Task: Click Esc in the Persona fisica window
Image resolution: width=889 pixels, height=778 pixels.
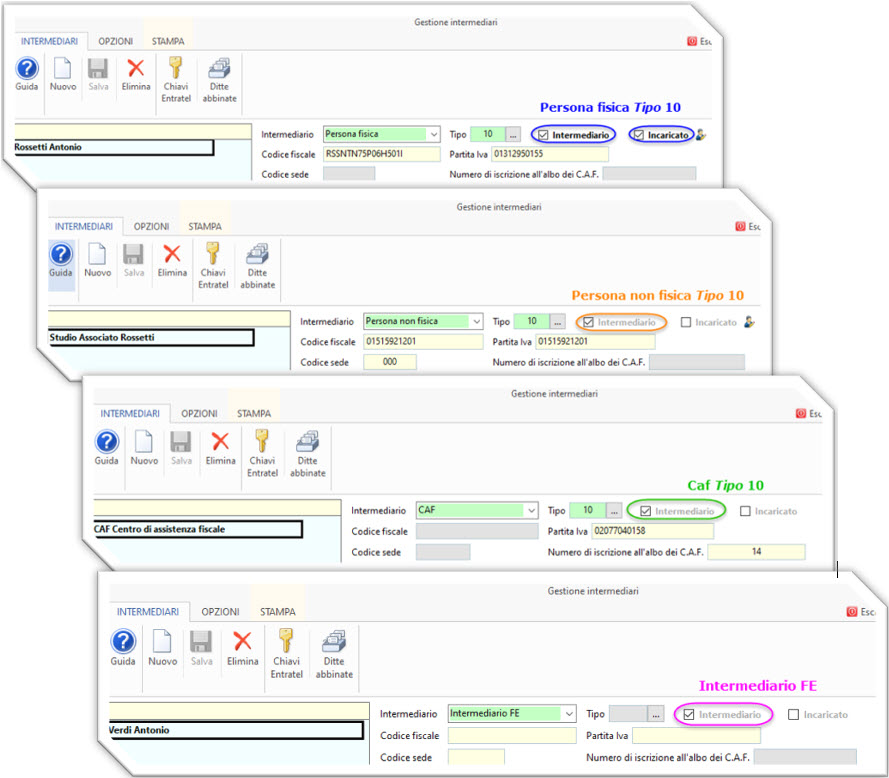Action: (x=699, y=41)
